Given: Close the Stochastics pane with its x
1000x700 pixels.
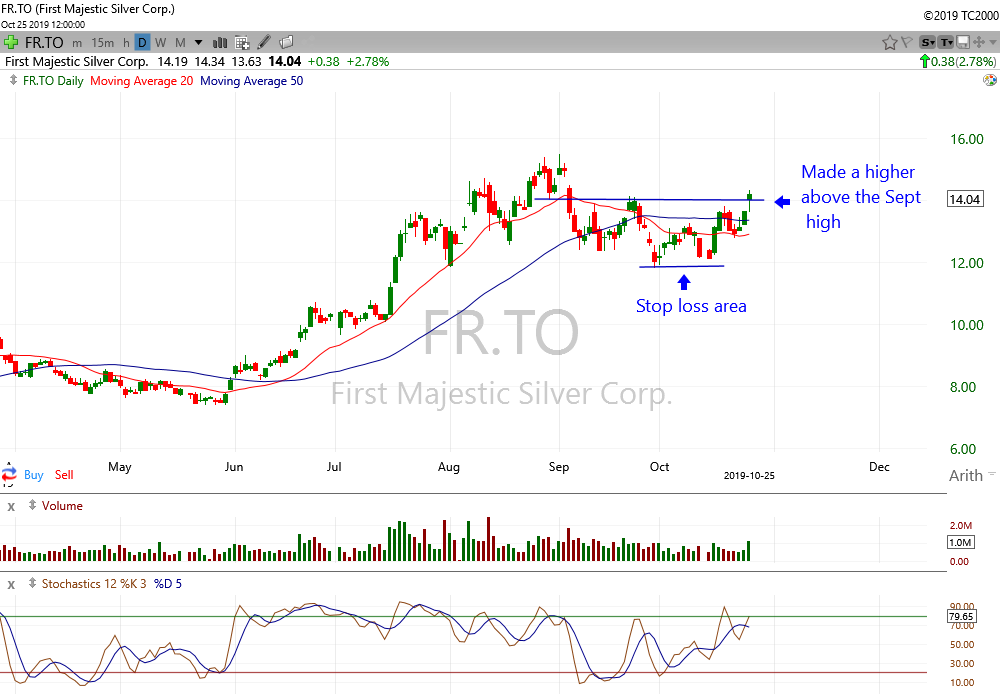Looking at the screenshot, I should [x=11, y=585].
